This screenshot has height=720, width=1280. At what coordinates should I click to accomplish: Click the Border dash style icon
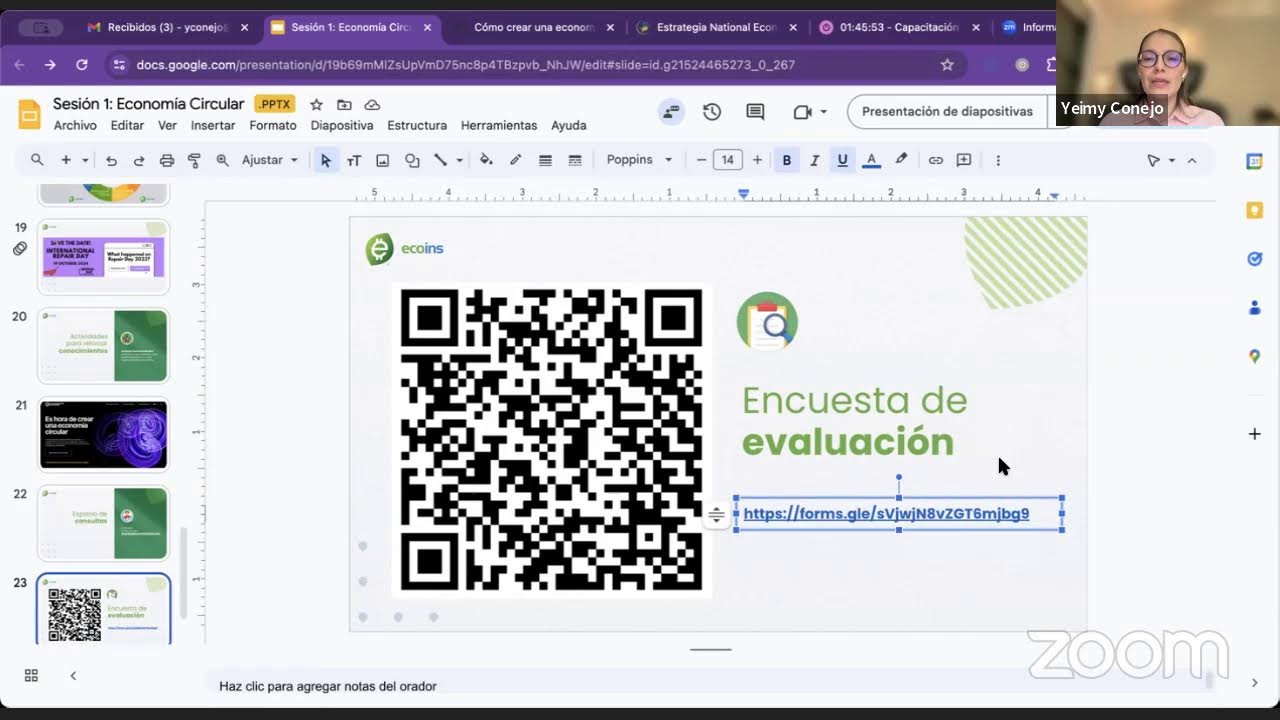pos(575,160)
